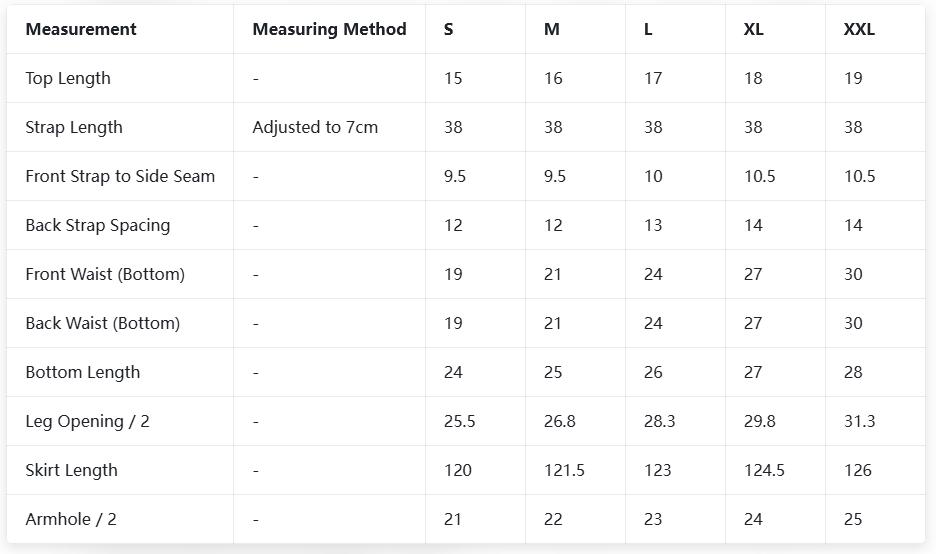Image resolution: width=936 pixels, height=554 pixels.
Task: Click the M size column header
Action: tap(552, 29)
